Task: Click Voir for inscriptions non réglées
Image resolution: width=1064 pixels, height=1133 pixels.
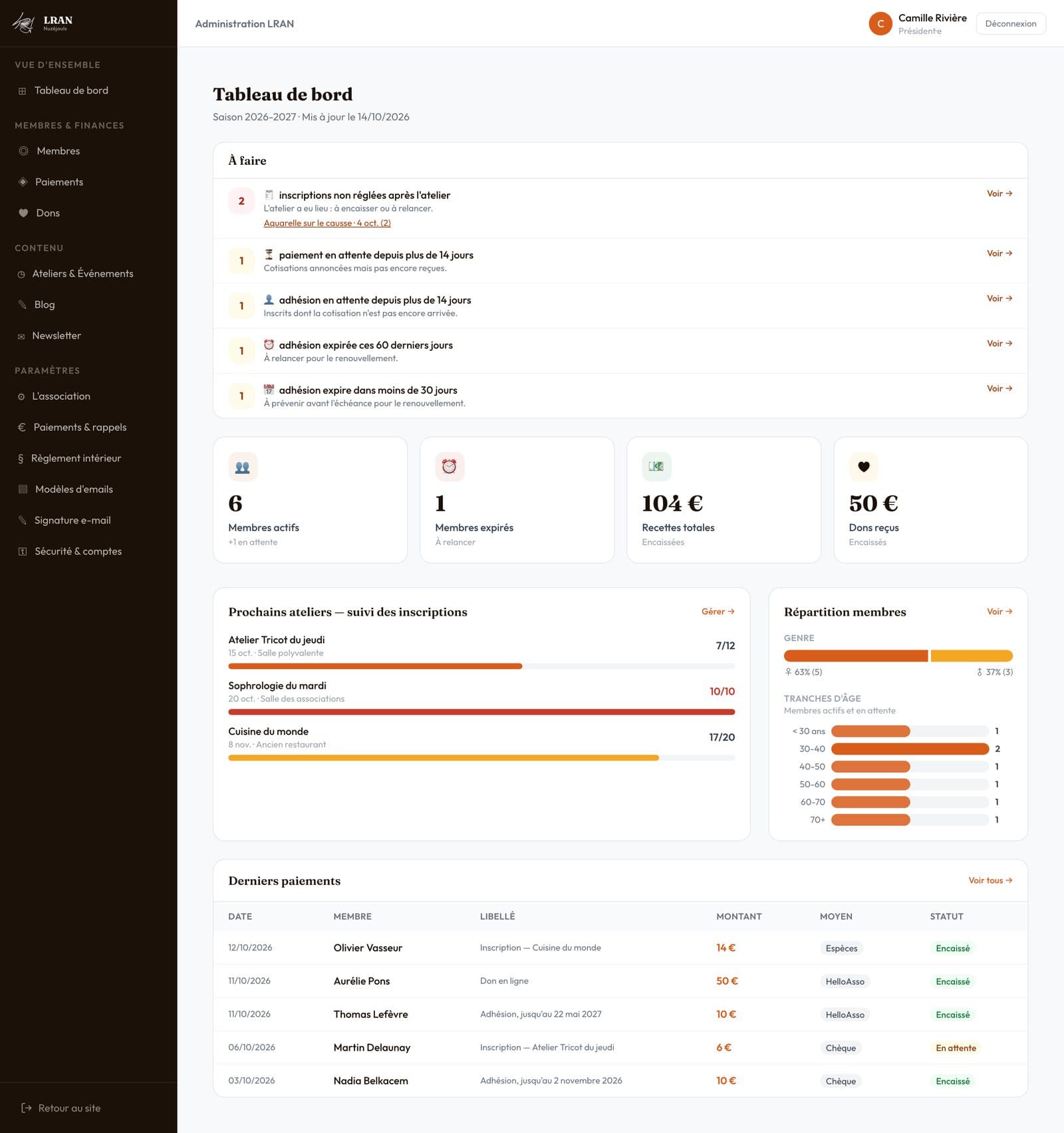Action: (x=999, y=193)
